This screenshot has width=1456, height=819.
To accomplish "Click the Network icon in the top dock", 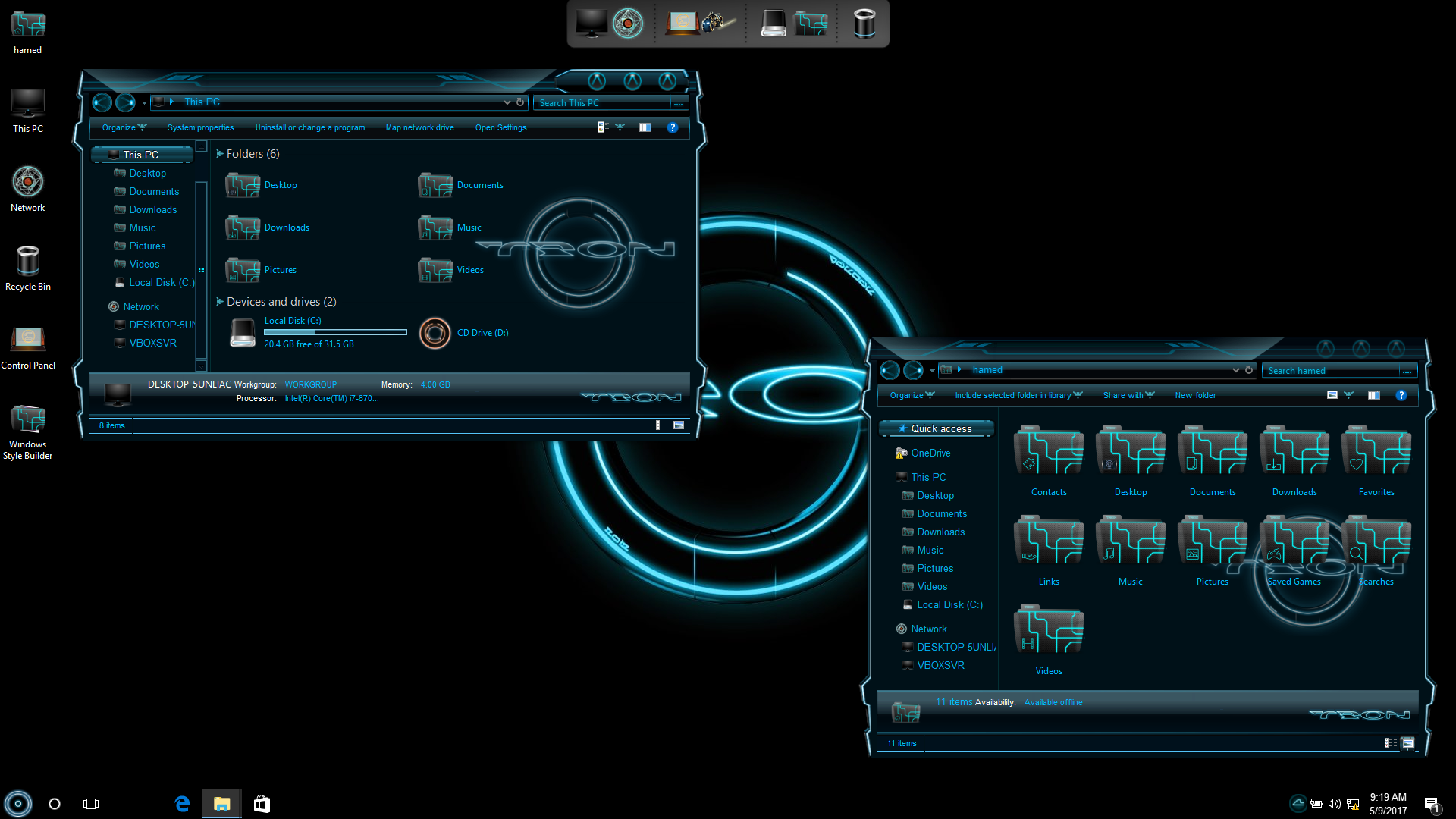I will pyautogui.click(x=628, y=24).
